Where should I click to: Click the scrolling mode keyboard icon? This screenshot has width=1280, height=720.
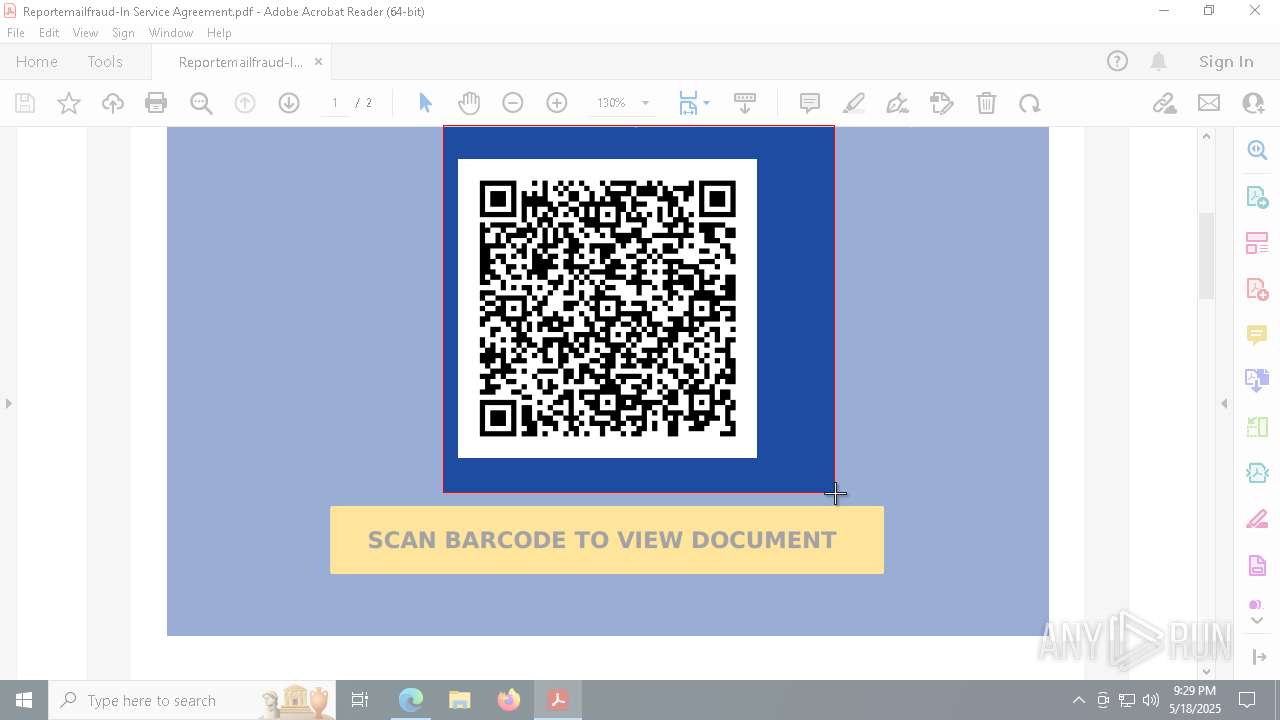tap(745, 103)
